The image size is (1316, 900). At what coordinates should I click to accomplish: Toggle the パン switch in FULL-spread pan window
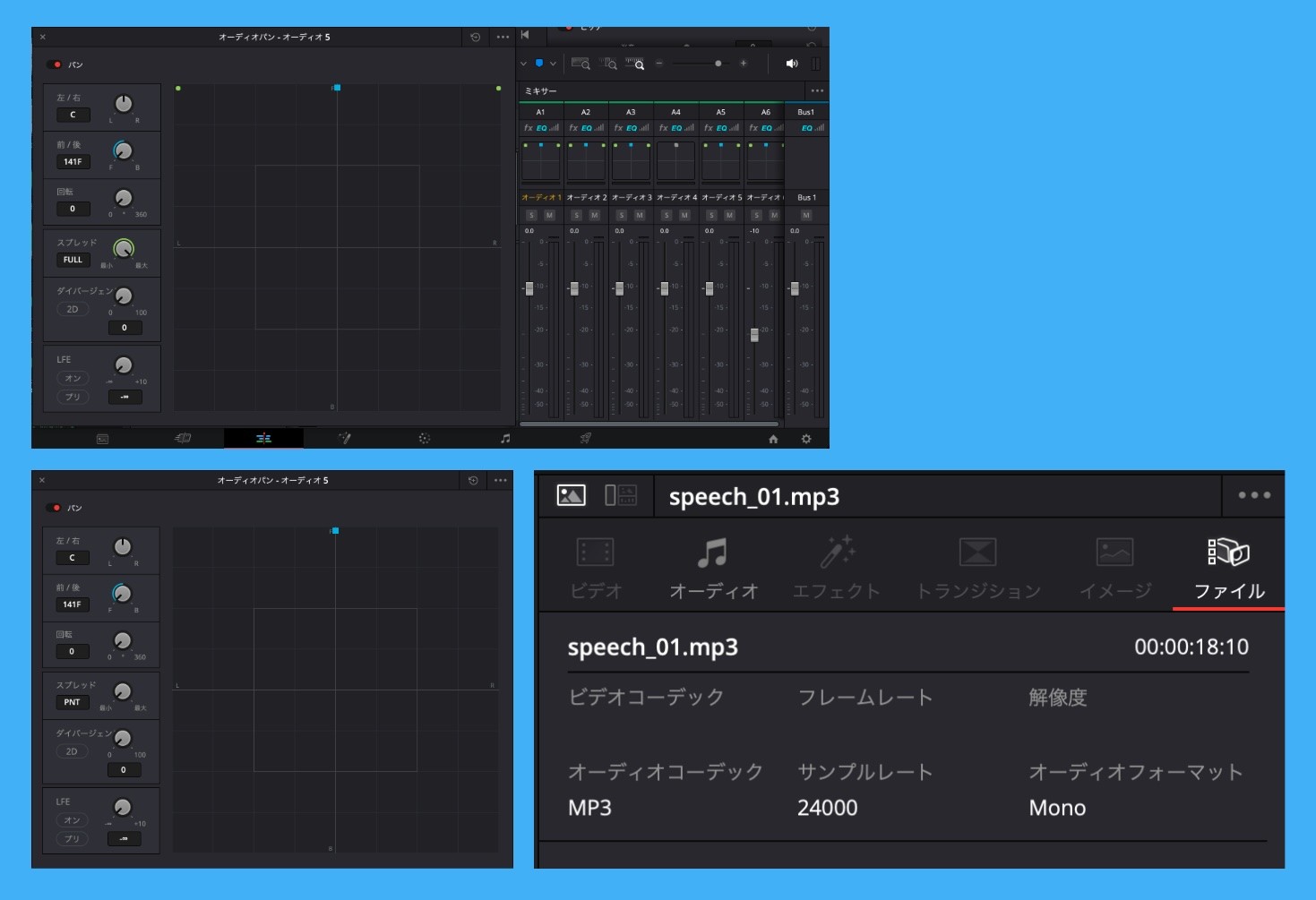coord(55,64)
